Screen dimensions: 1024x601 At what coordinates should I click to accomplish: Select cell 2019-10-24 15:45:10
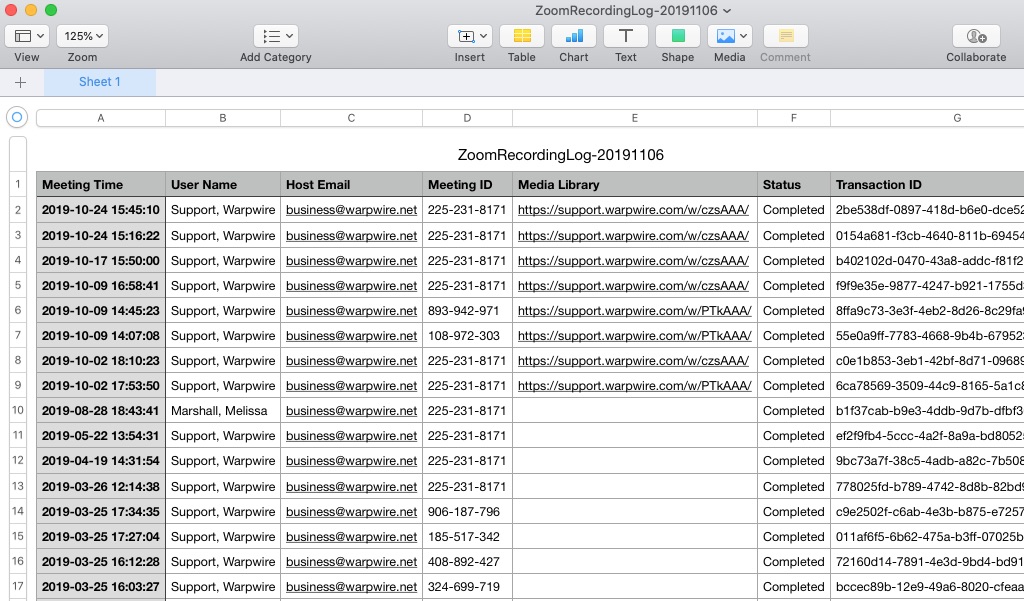point(101,210)
